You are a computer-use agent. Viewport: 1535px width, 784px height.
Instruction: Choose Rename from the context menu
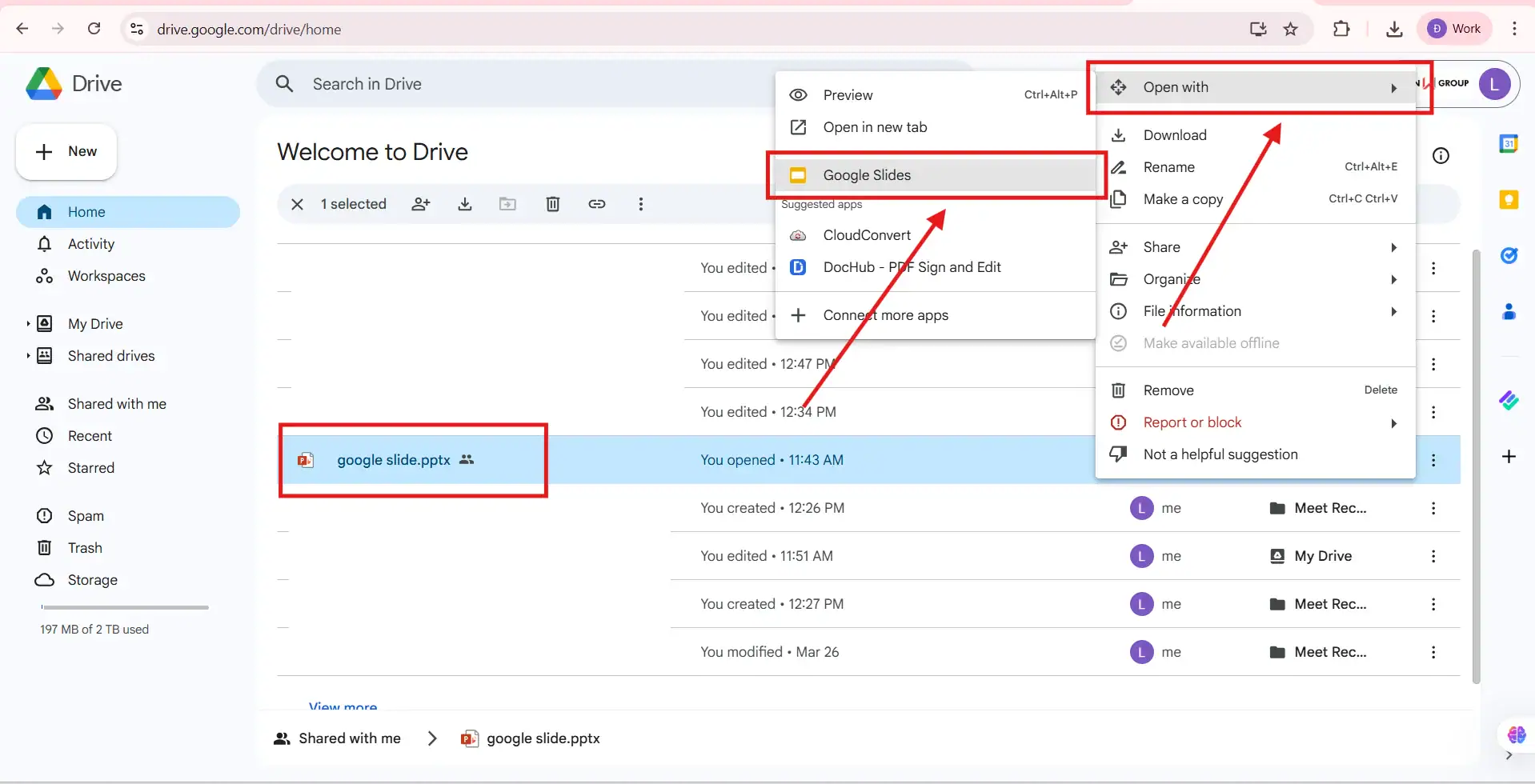pos(1170,167)
